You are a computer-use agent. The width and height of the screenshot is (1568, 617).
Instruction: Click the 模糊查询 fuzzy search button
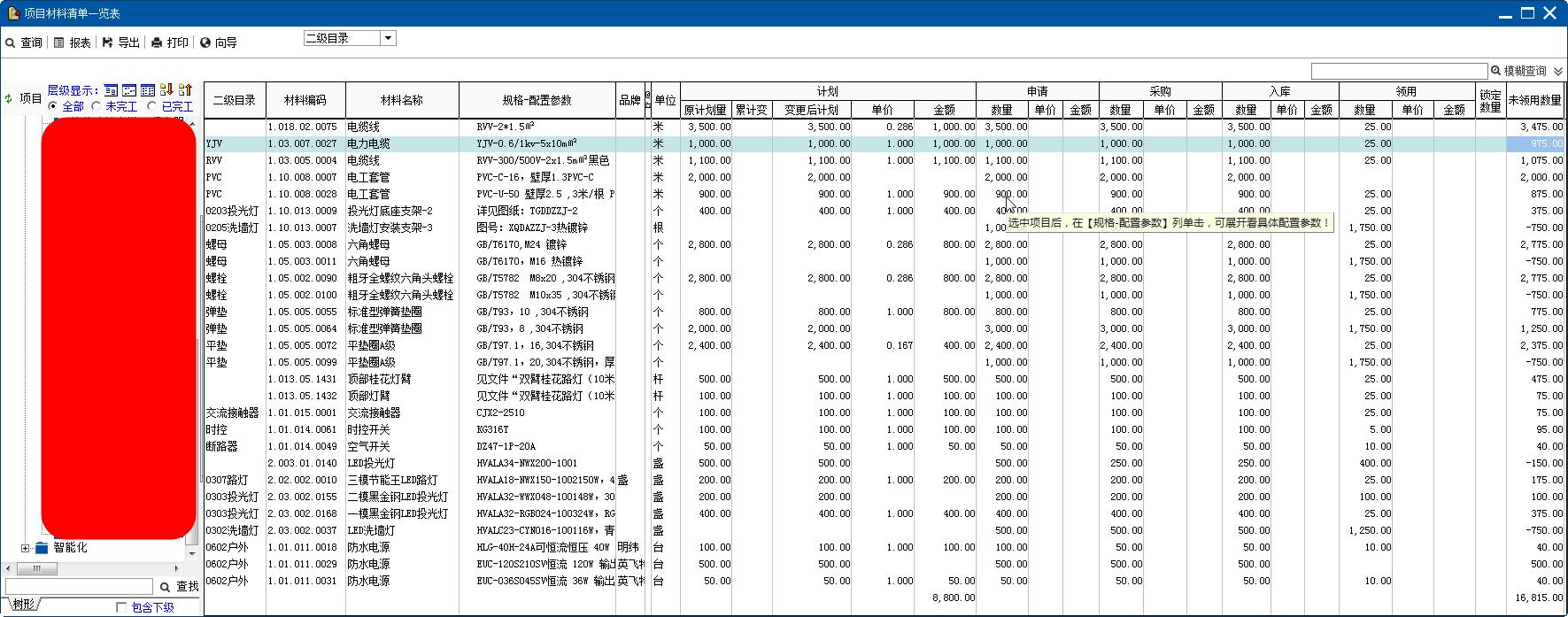pyautogui.click(x=1518, y=71)
